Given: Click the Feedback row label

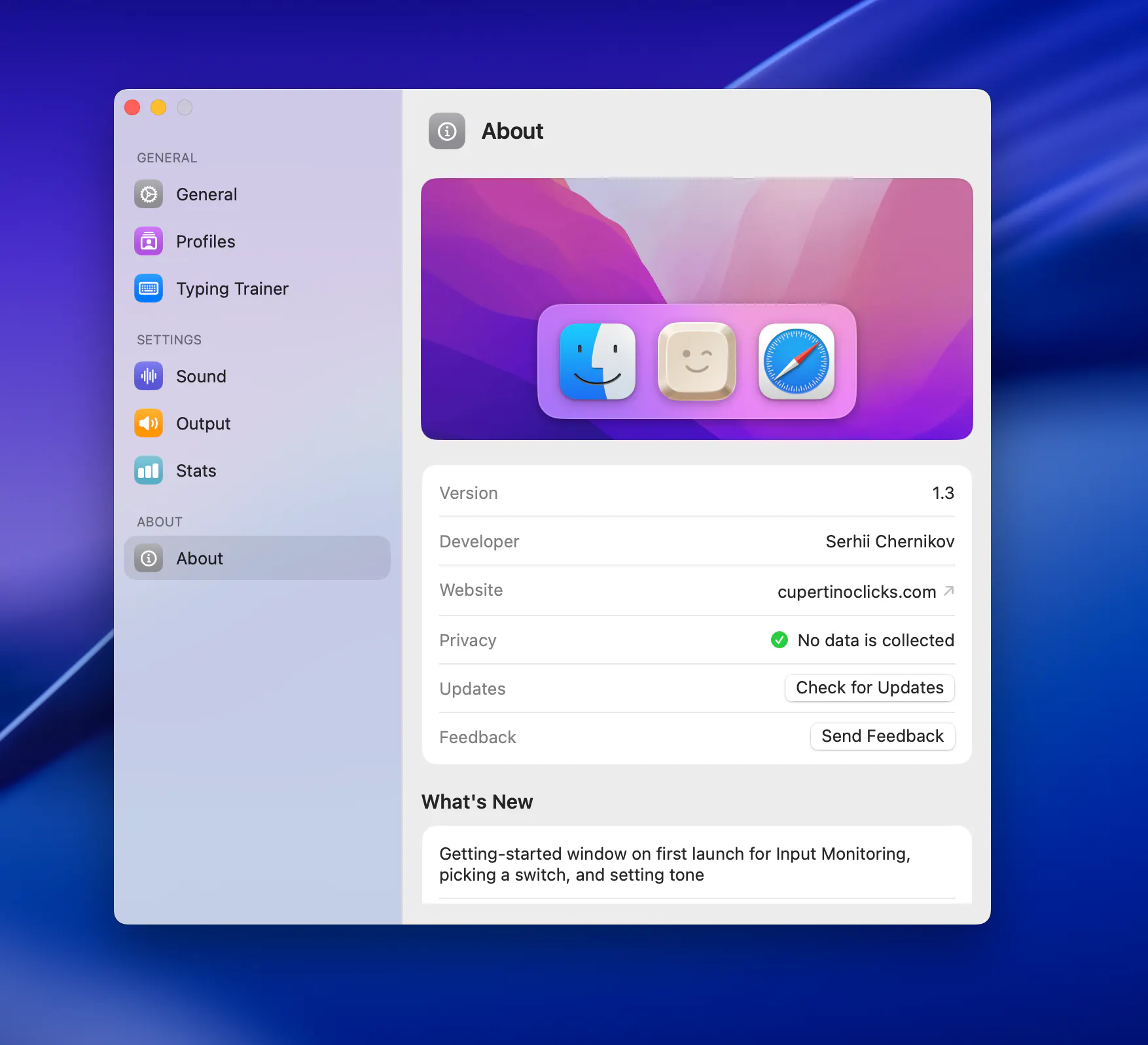Looking at the screenshot, I should click(478, 737).
